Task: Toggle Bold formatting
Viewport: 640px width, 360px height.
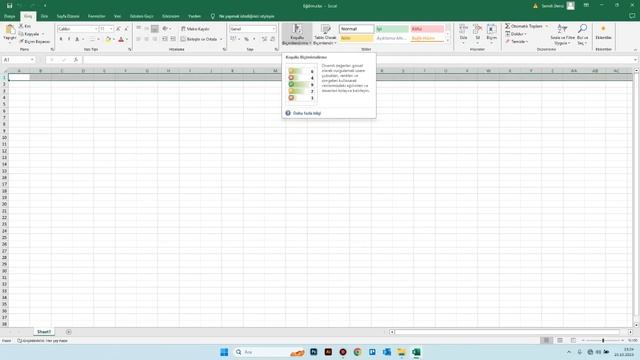Action: (61, 39)
